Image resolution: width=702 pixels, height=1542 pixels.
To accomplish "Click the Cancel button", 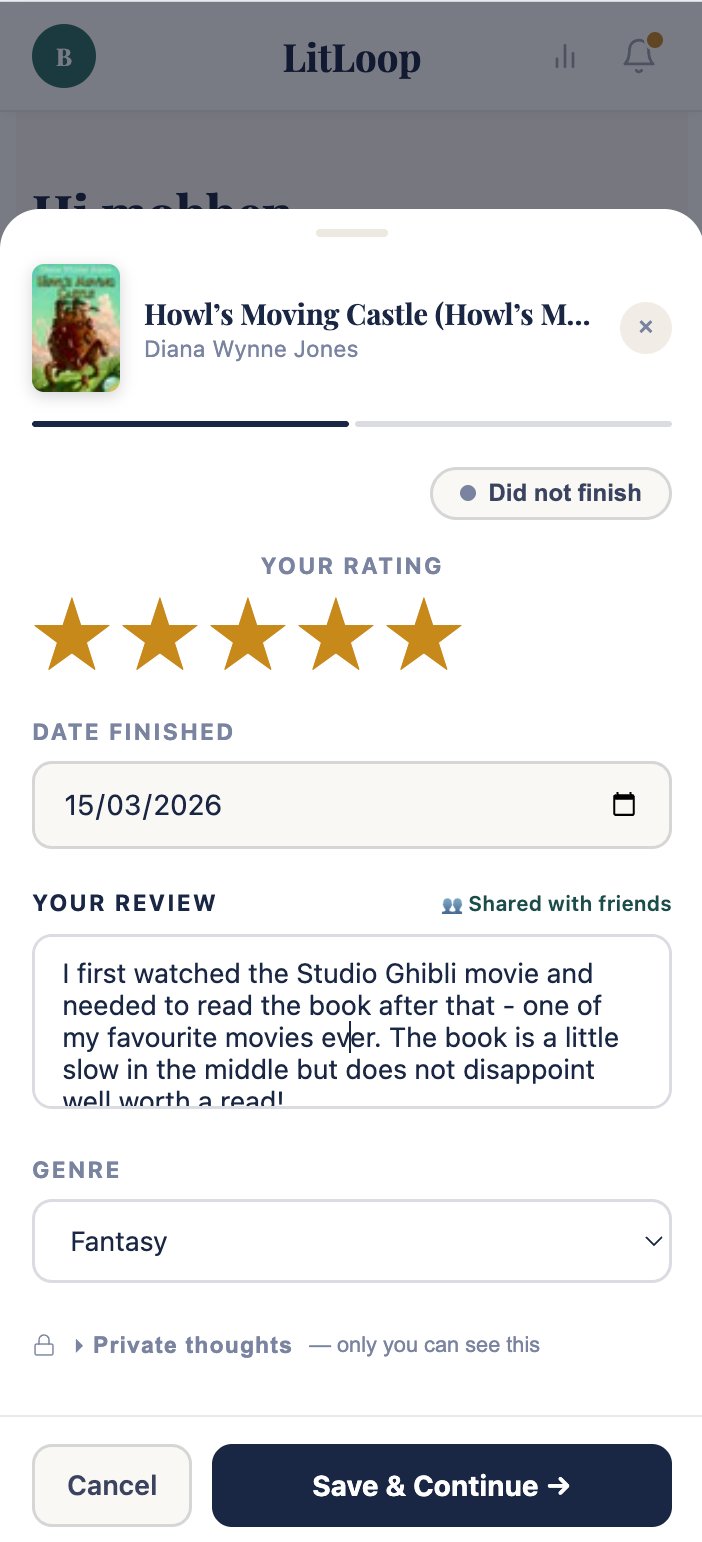I will tap(111, 1485).
